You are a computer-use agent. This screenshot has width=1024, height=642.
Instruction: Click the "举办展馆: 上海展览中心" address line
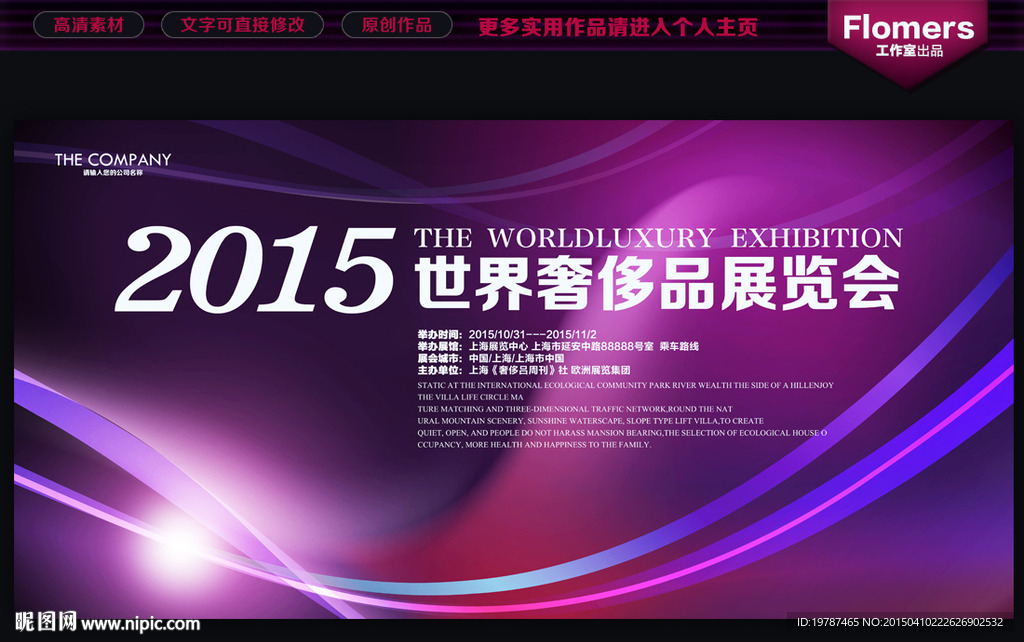(x=558, y=346)
